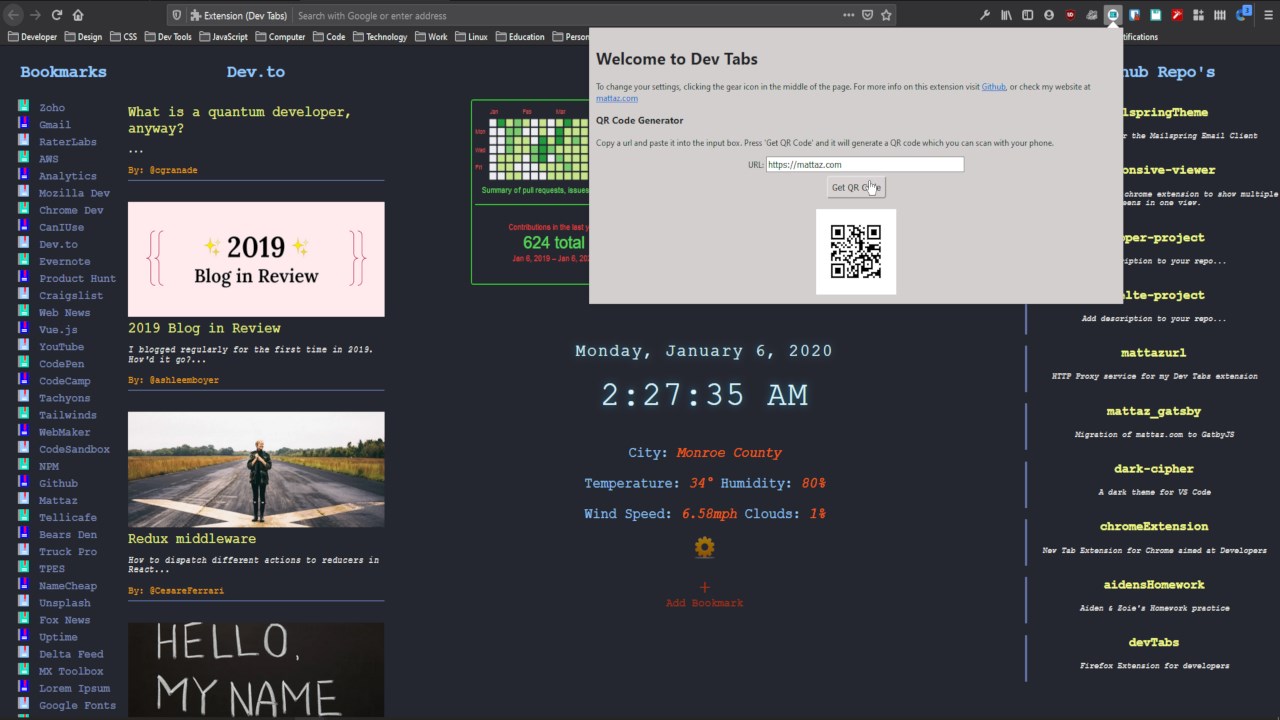This screenshot has height=720, width=1280.
Task: Open the Zoho bookmark
Action: 52,107
